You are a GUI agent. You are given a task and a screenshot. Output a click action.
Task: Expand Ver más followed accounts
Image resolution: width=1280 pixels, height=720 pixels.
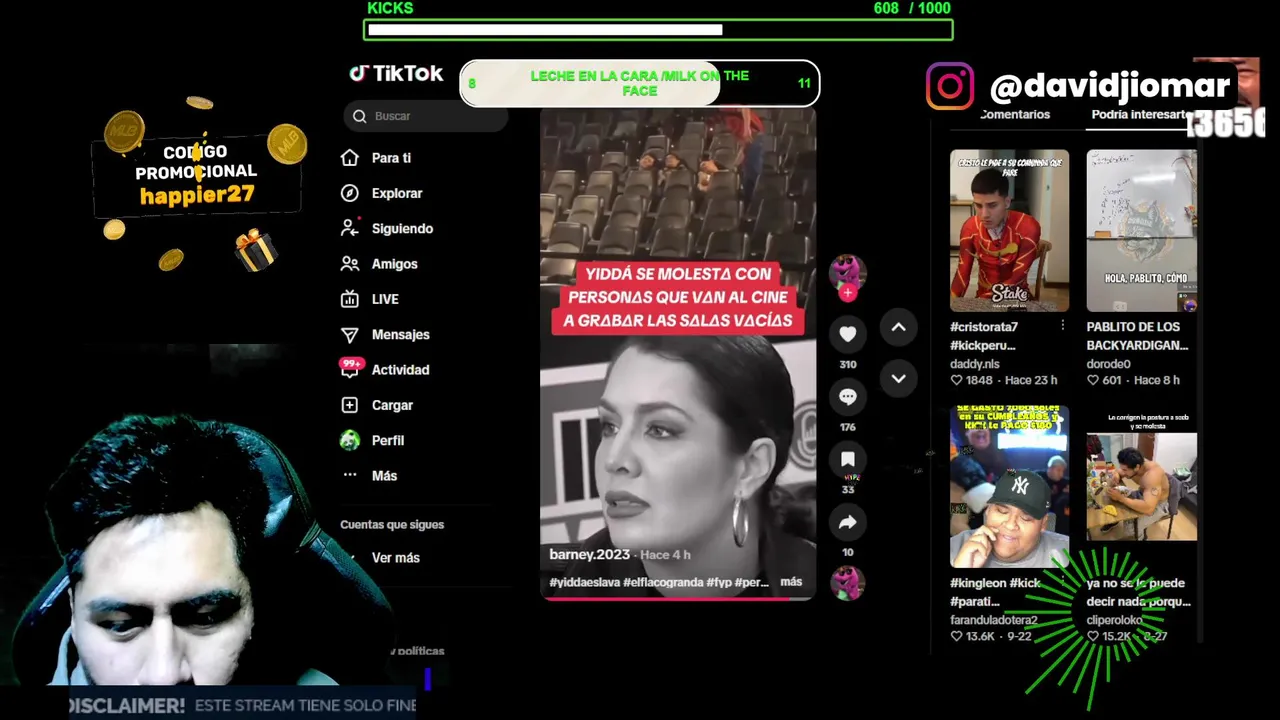click(395, 558)
